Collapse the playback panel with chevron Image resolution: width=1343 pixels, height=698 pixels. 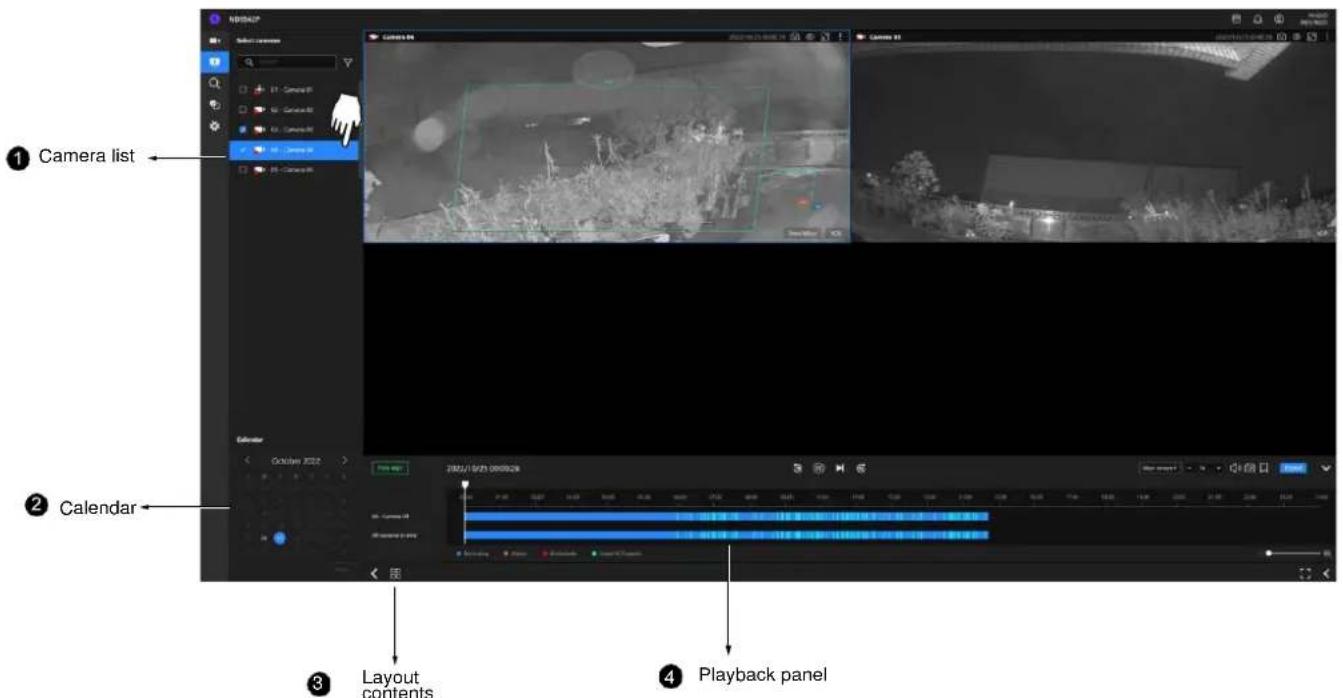pos(1327,467)
